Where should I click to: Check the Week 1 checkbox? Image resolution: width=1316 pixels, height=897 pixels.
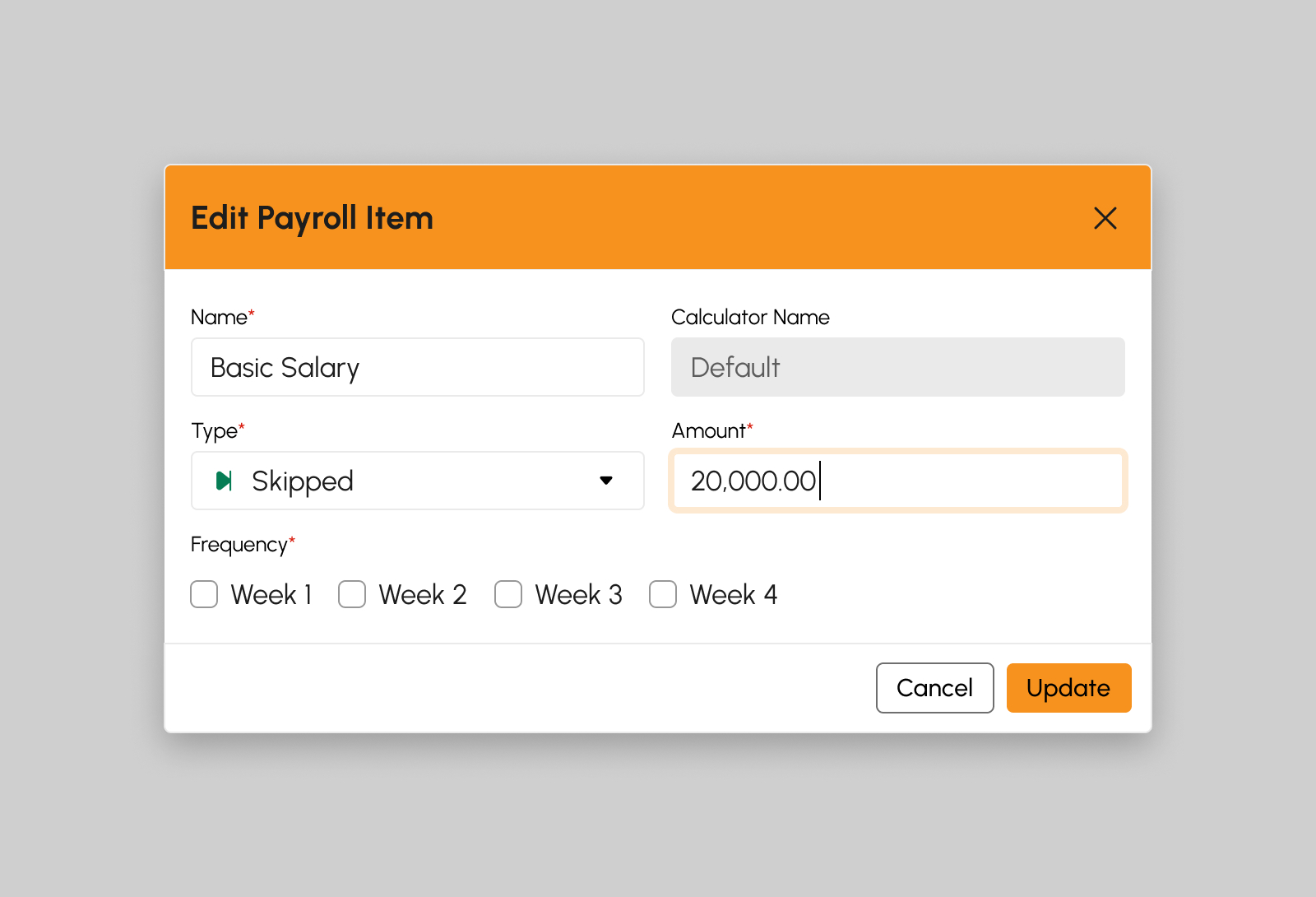[204, 594]
